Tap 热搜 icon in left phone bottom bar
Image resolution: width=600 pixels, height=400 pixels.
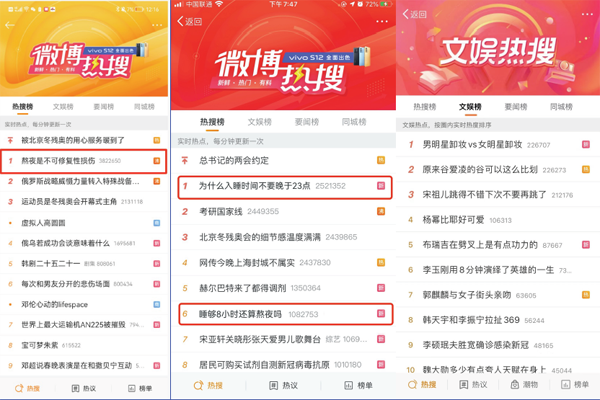click(27, 389)
